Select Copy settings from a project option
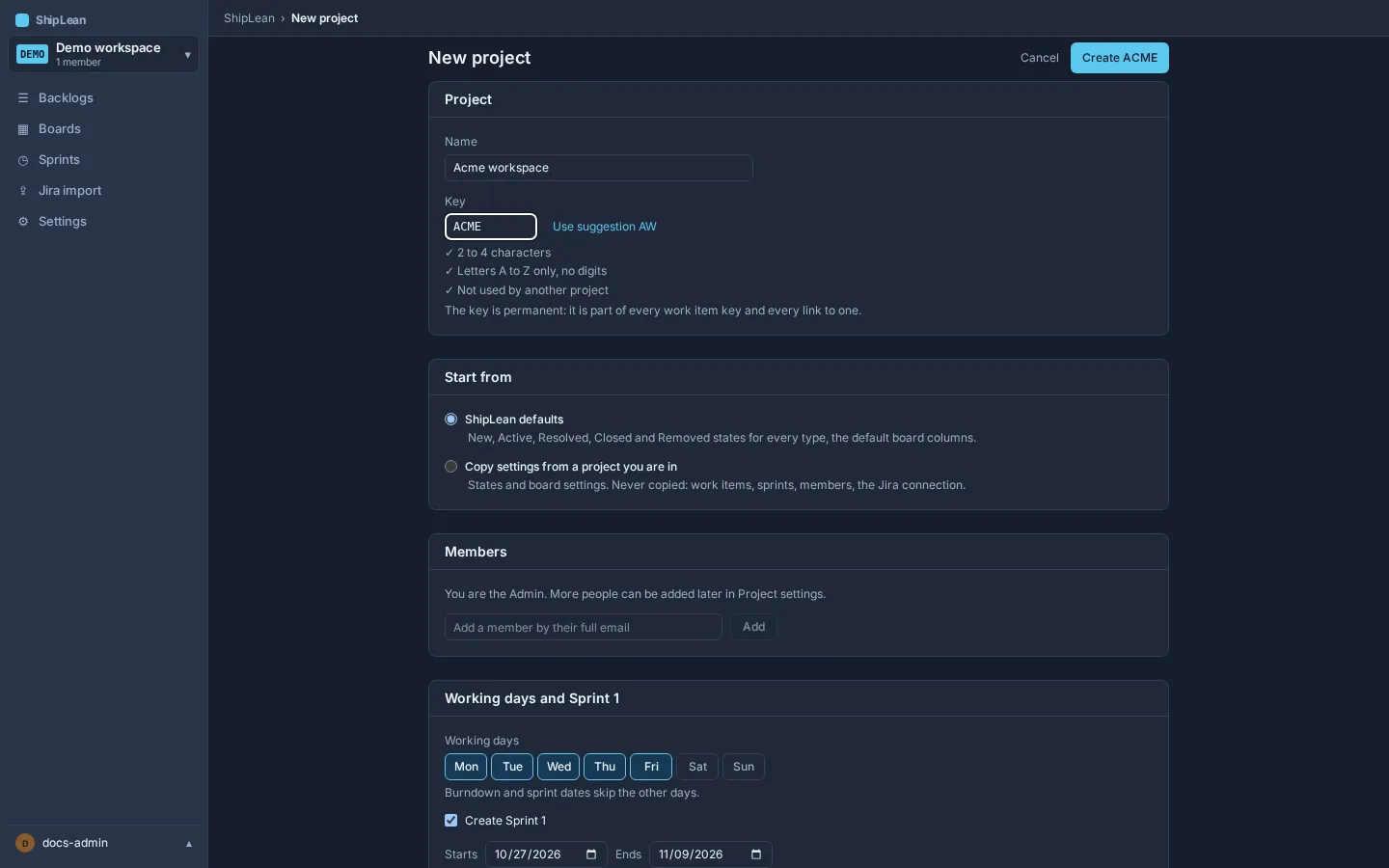Viewport: 1389px width, 868px height. 450,467
